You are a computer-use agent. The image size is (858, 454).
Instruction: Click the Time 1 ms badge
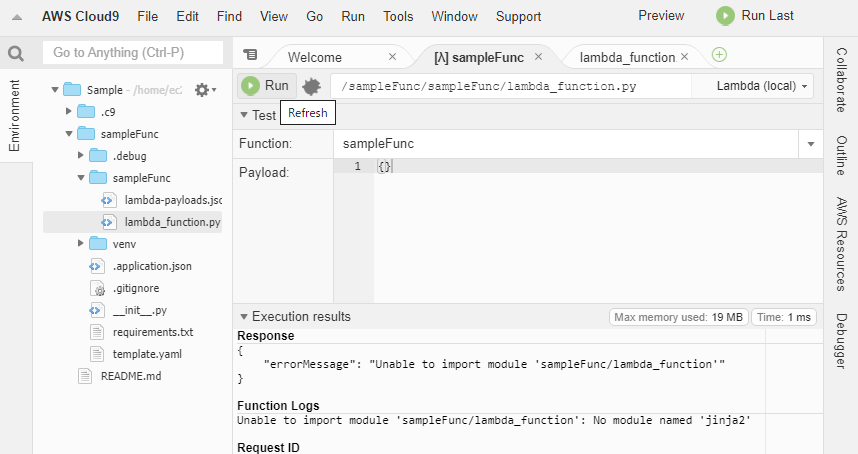(x=784, y=317)
